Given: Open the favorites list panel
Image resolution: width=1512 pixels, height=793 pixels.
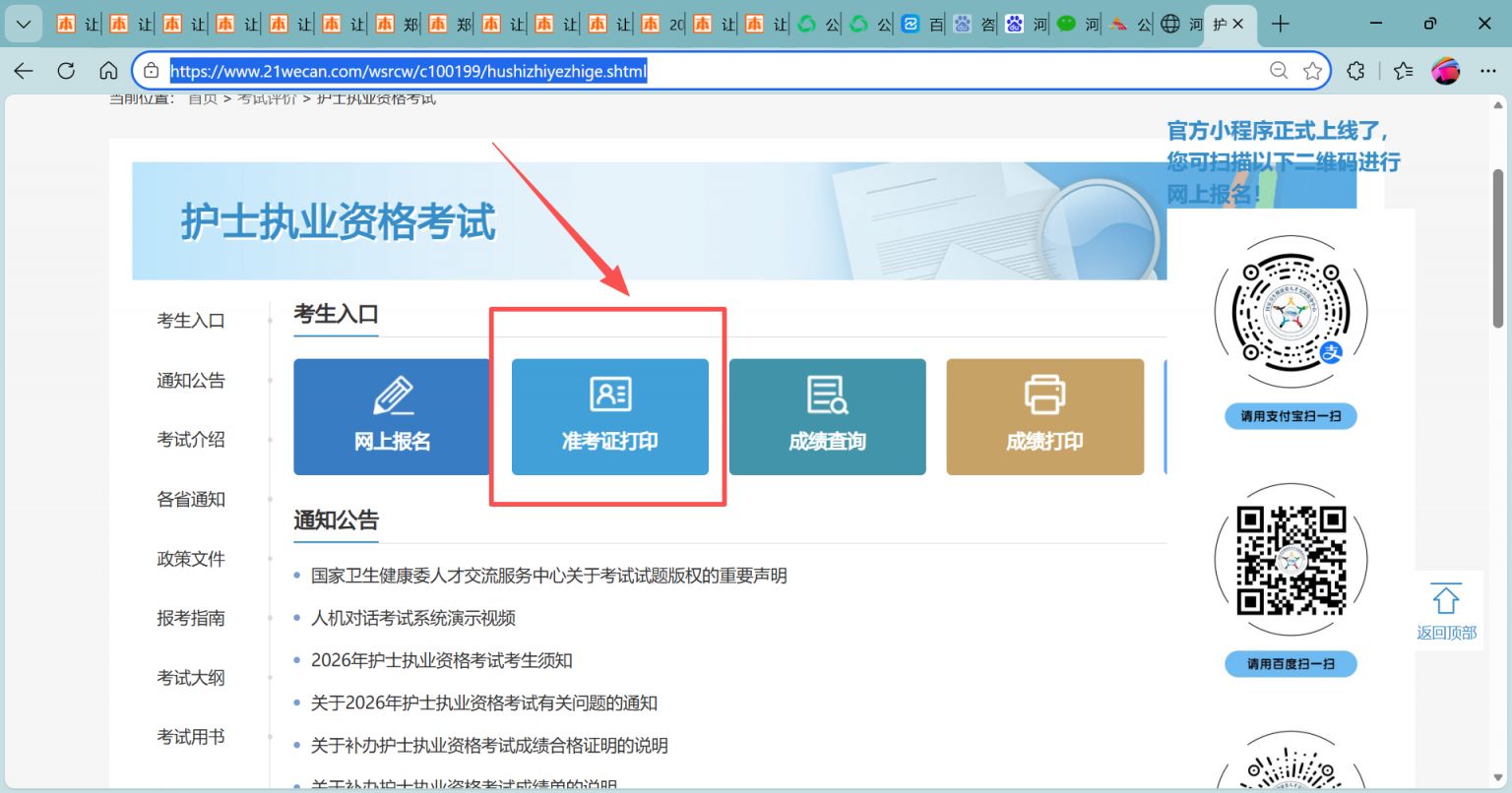Looking at the screenshot, I should 1404,71.
